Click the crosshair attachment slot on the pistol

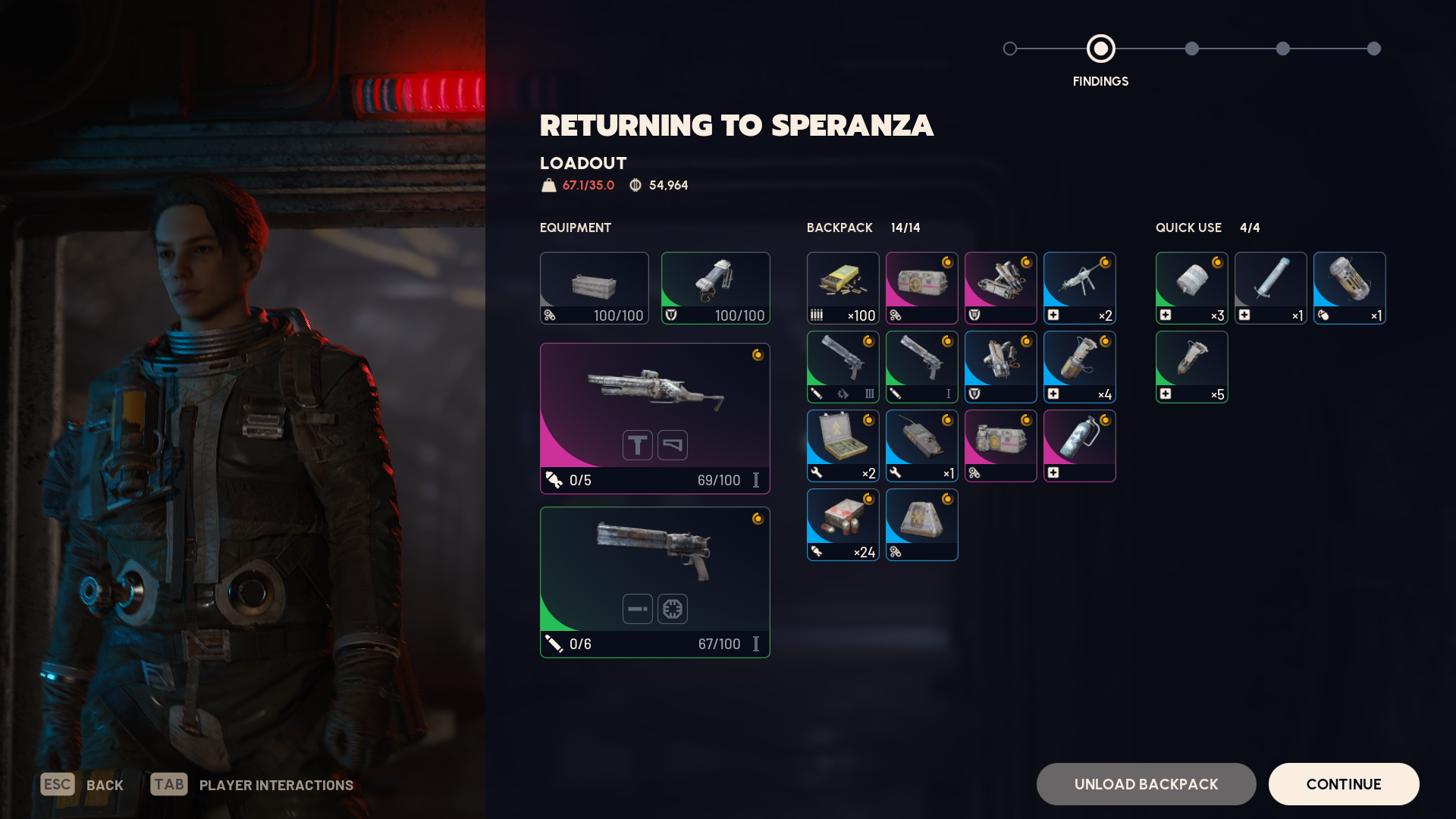click(673, 609)
